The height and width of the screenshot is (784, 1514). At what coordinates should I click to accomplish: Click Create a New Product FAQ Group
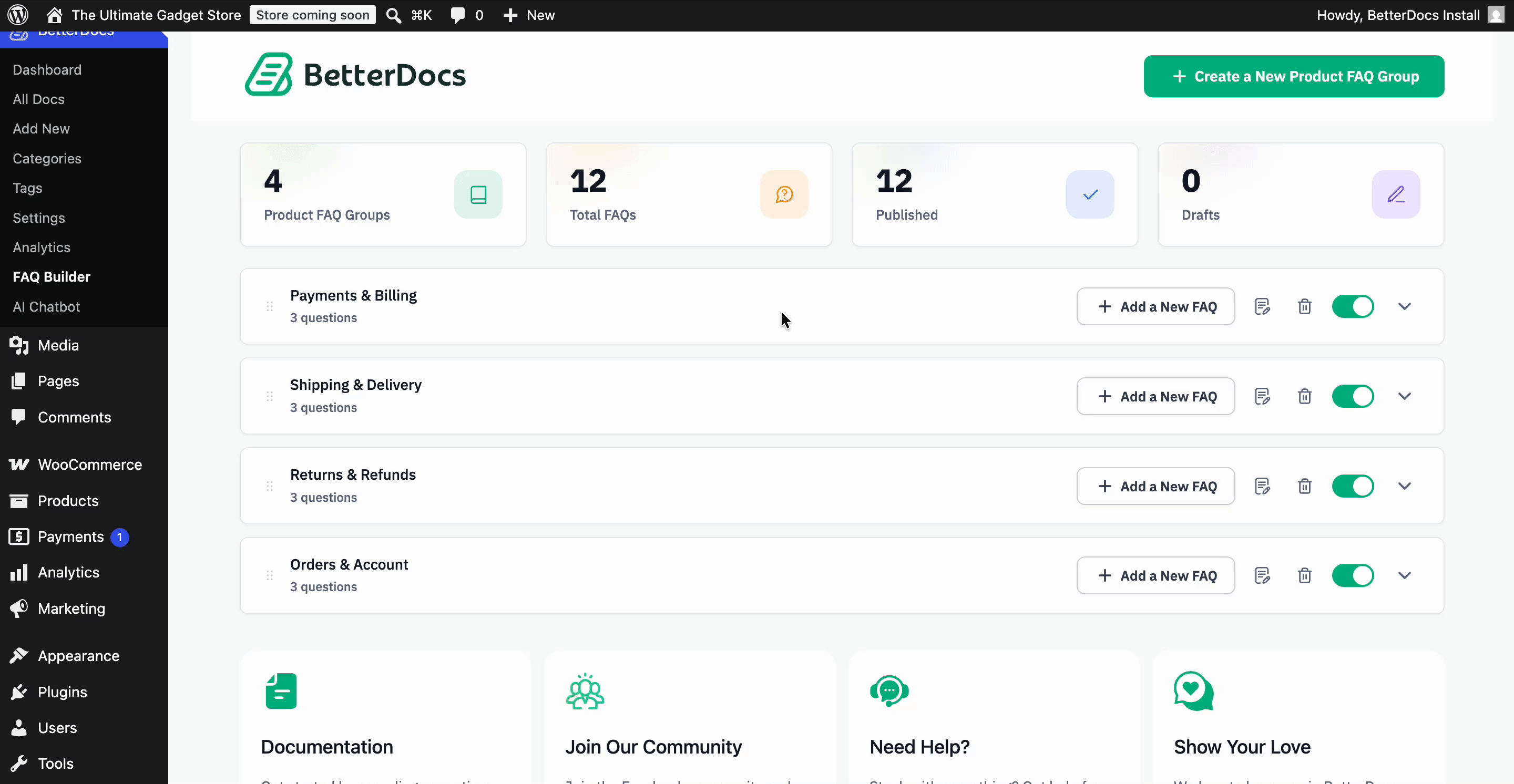point(1294,76)
